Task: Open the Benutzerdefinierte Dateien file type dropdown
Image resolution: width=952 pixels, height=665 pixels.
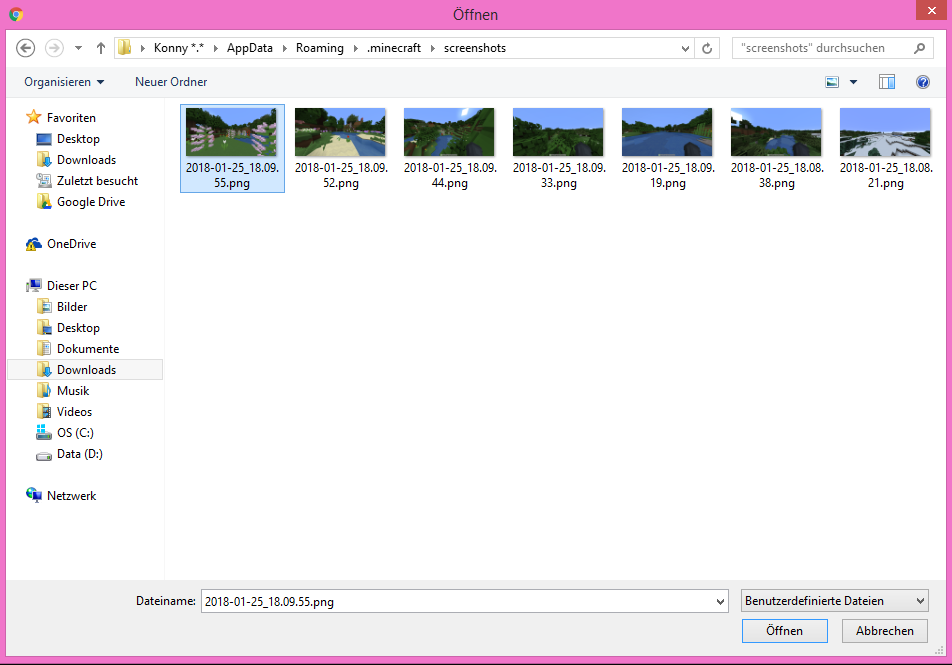Action: coord(835,601)
